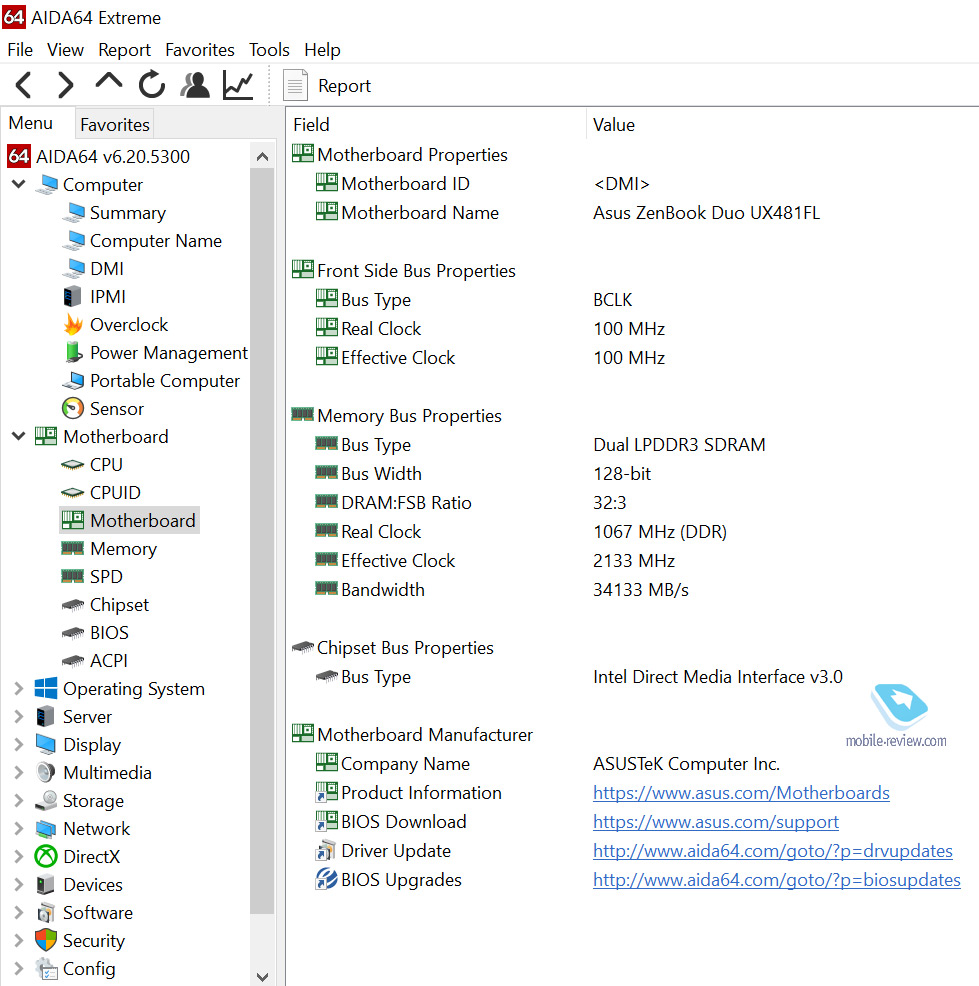Viewport: 979px width, 986px height.
Task: Select Computer Name in the tree
Action: pos(155,241)
